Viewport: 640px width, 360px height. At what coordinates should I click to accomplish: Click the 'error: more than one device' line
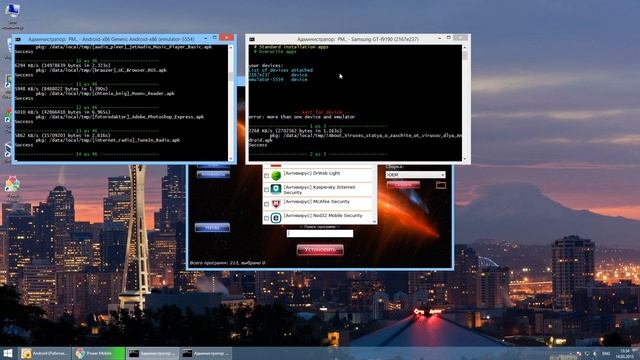[302, 117]
